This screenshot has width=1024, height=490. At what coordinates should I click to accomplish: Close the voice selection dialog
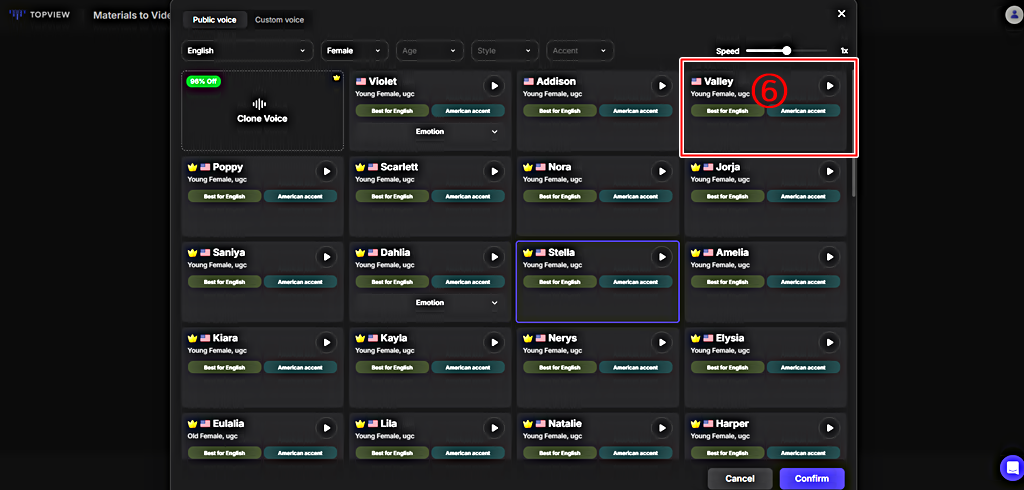coord(841,13)
